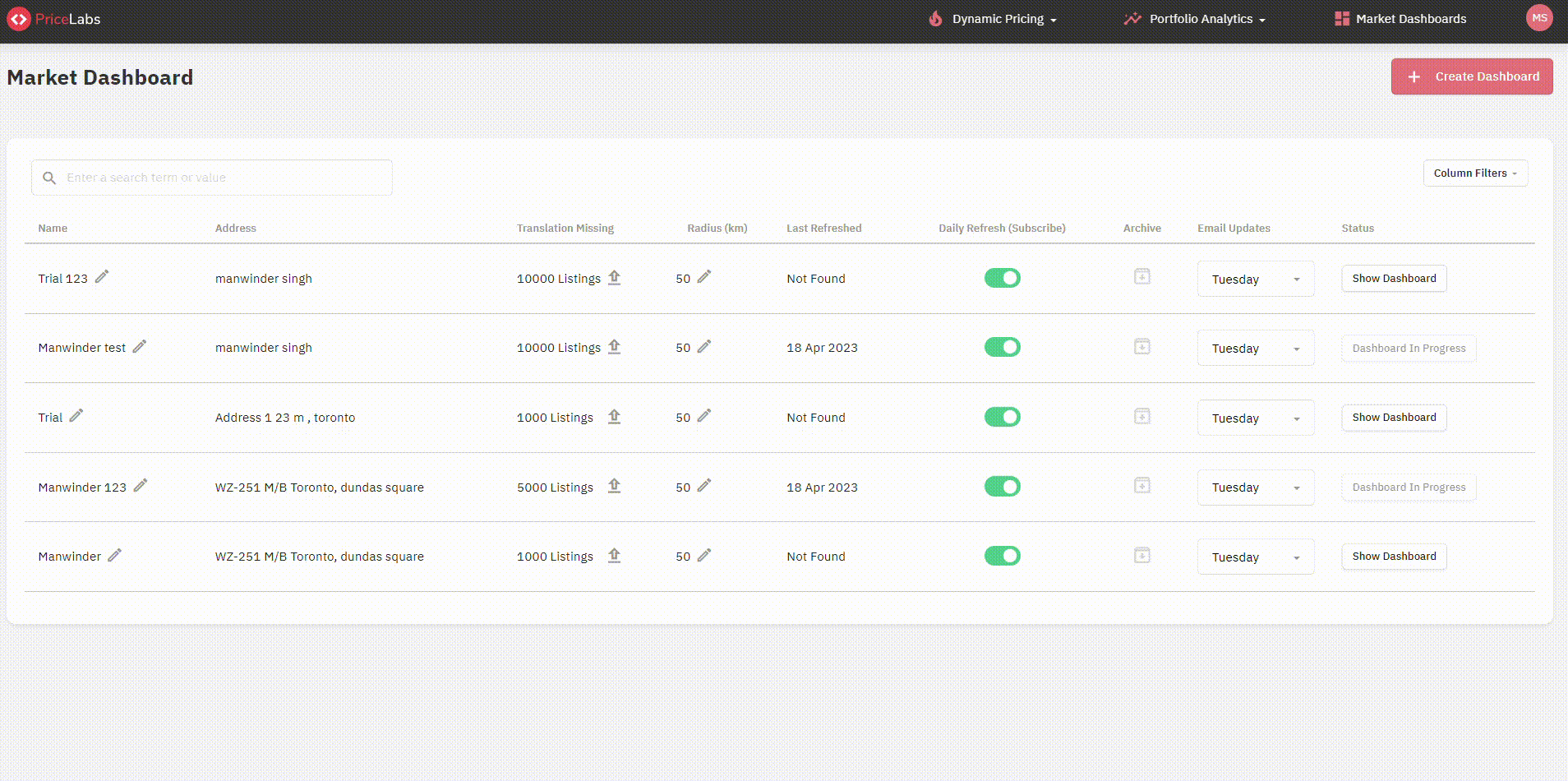Click Dashboard In Progress for Manwinder 123
The width and height of the screenshot is (1568, 781).
point(1409,487)
